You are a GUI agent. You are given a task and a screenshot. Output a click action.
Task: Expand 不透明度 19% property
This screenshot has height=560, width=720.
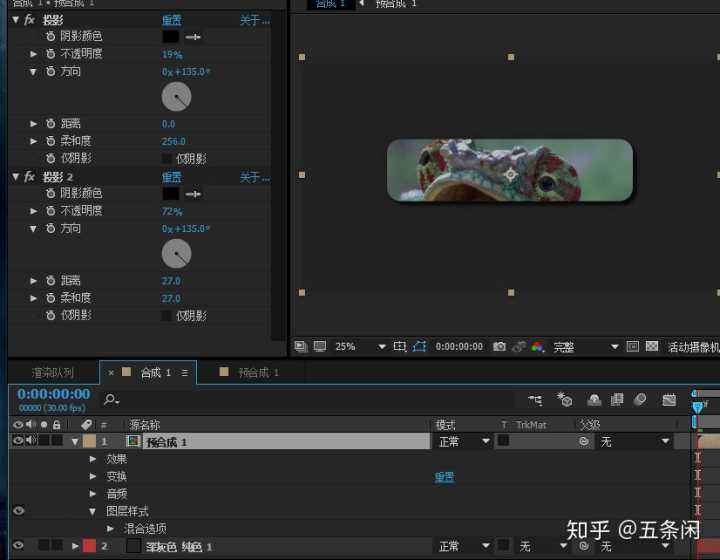[x=33, y=54]
